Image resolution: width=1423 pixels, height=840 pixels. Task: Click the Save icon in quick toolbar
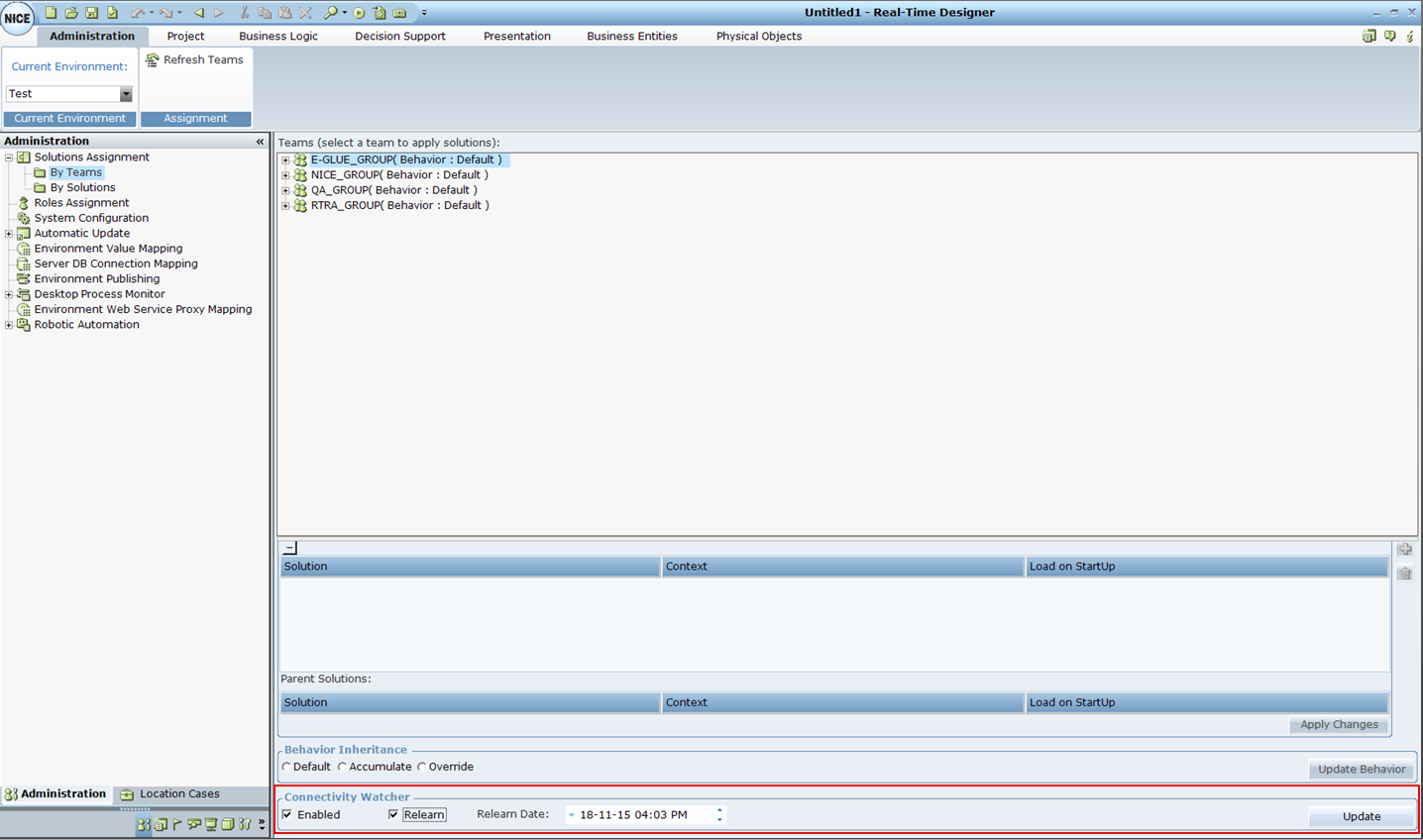(x=91, y=13)
